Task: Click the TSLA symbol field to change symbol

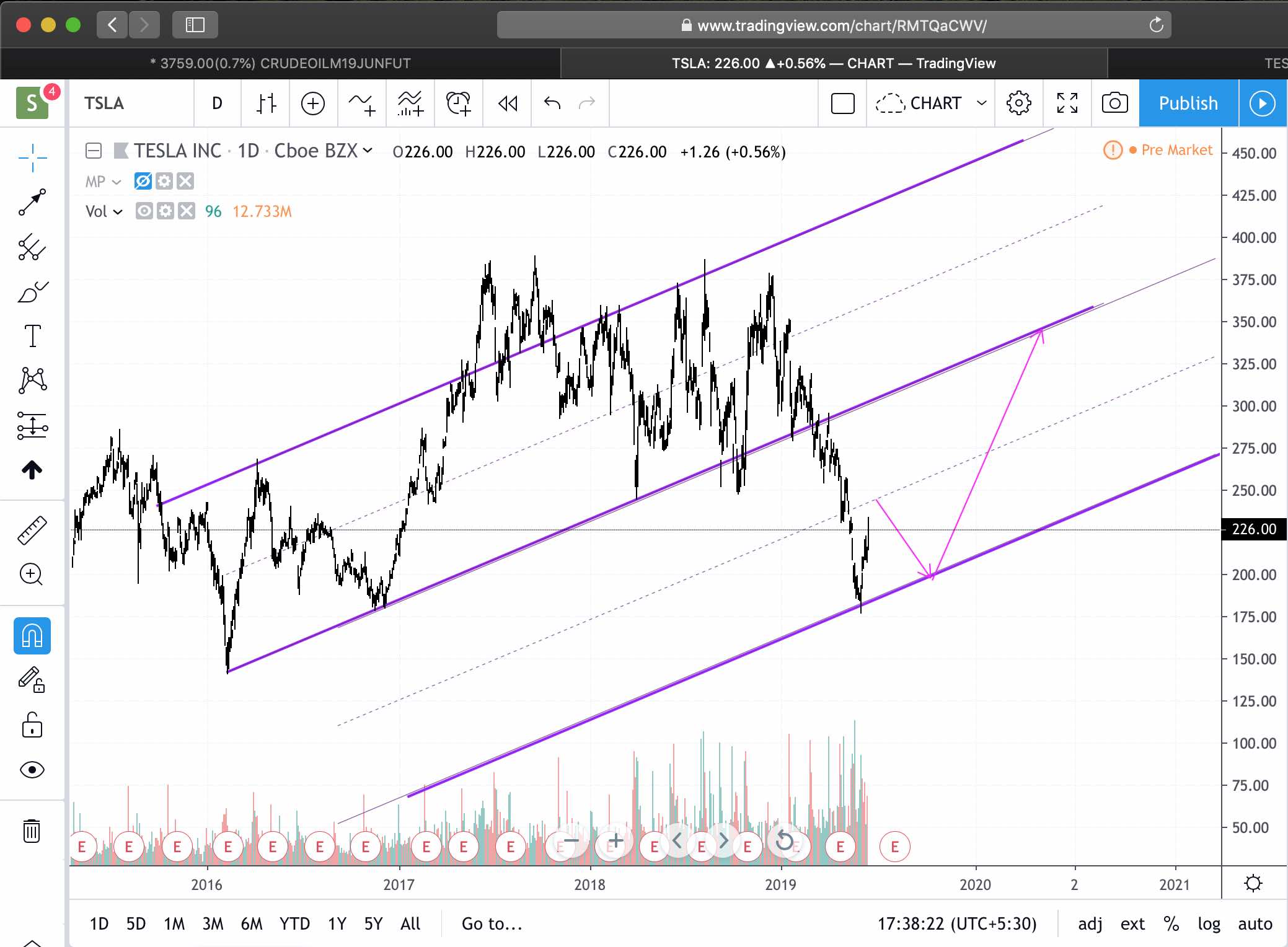Action: [x=105, y=103]
